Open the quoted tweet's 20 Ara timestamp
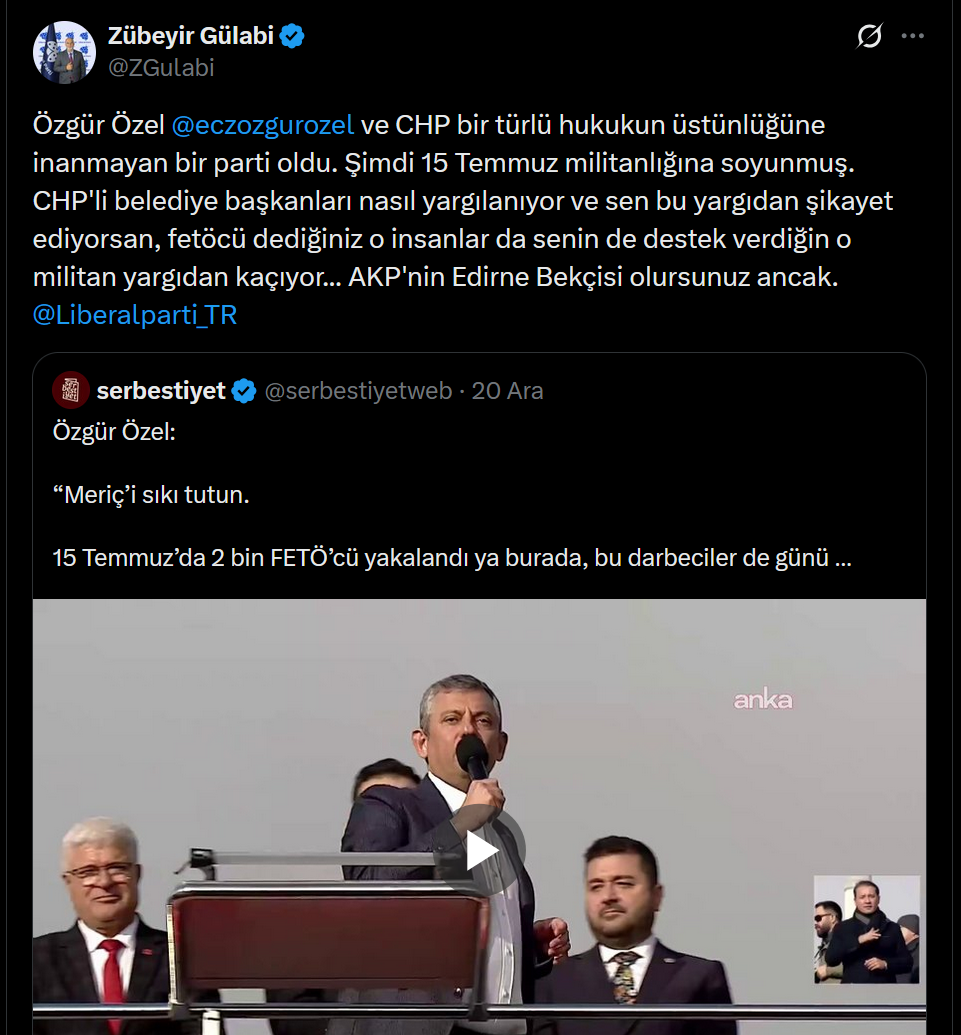 (x=507, y=391)
